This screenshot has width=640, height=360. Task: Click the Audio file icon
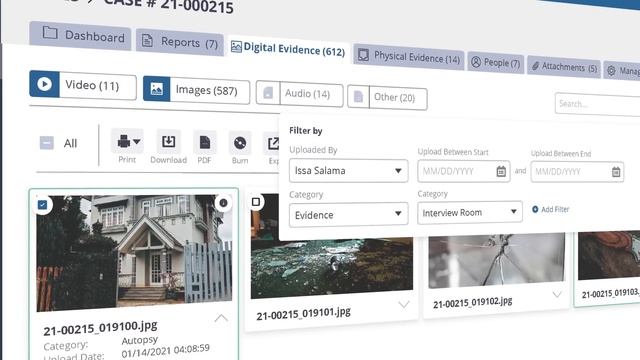pos(268,93)
